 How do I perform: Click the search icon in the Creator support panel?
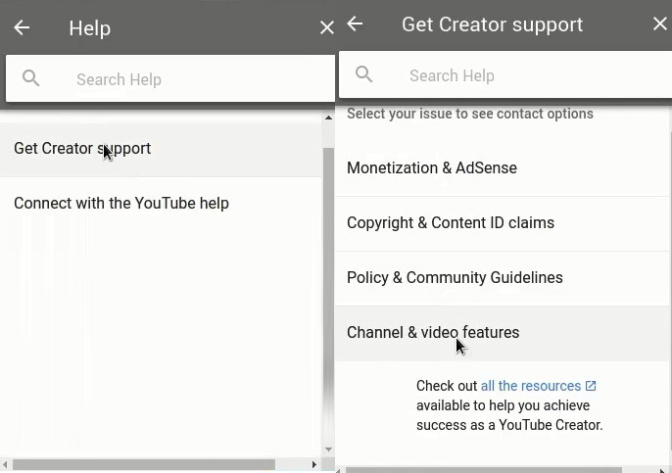point(364,75)
